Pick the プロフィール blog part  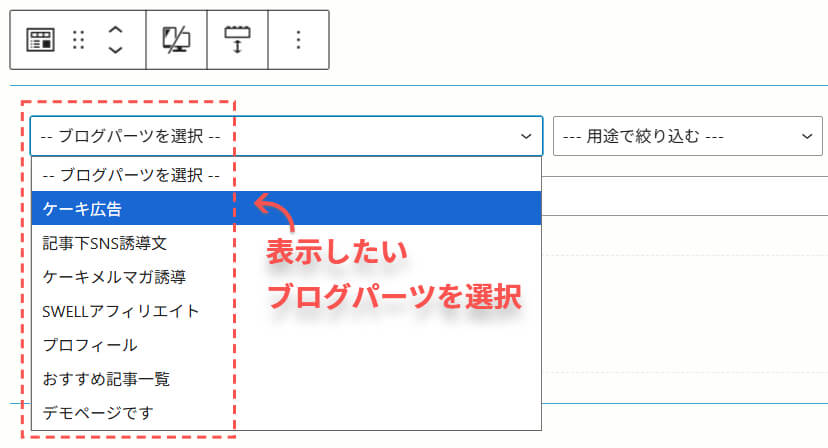pos(89,344)
